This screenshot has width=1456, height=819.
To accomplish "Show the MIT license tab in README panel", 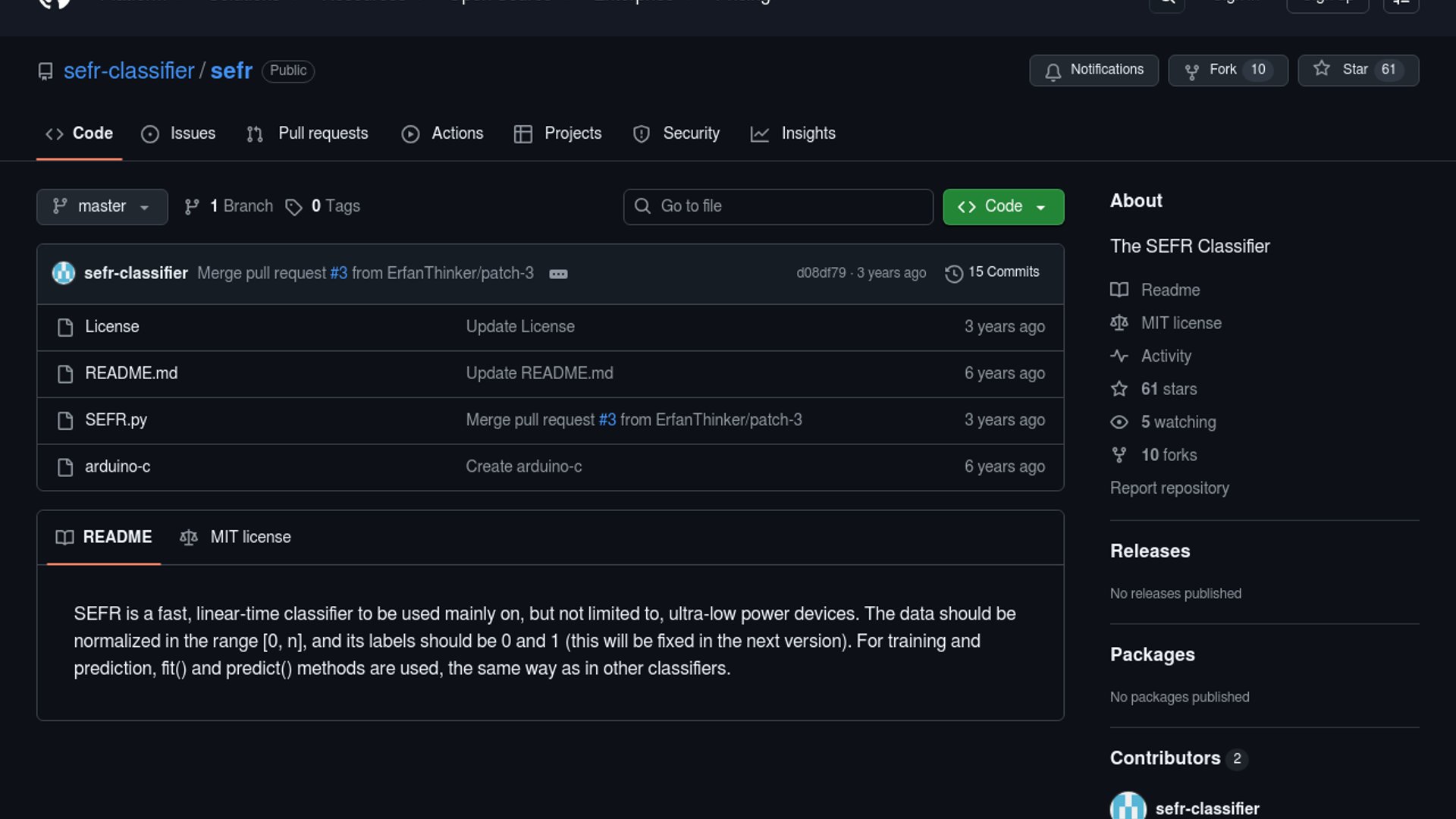I will (236, 537).
